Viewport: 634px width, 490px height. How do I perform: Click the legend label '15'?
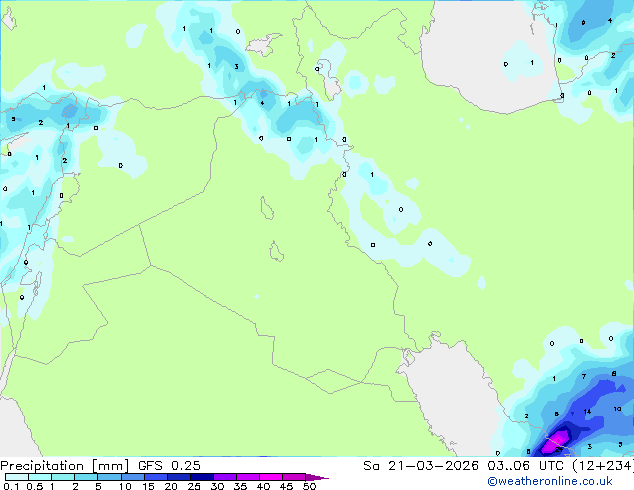[148, 486]
